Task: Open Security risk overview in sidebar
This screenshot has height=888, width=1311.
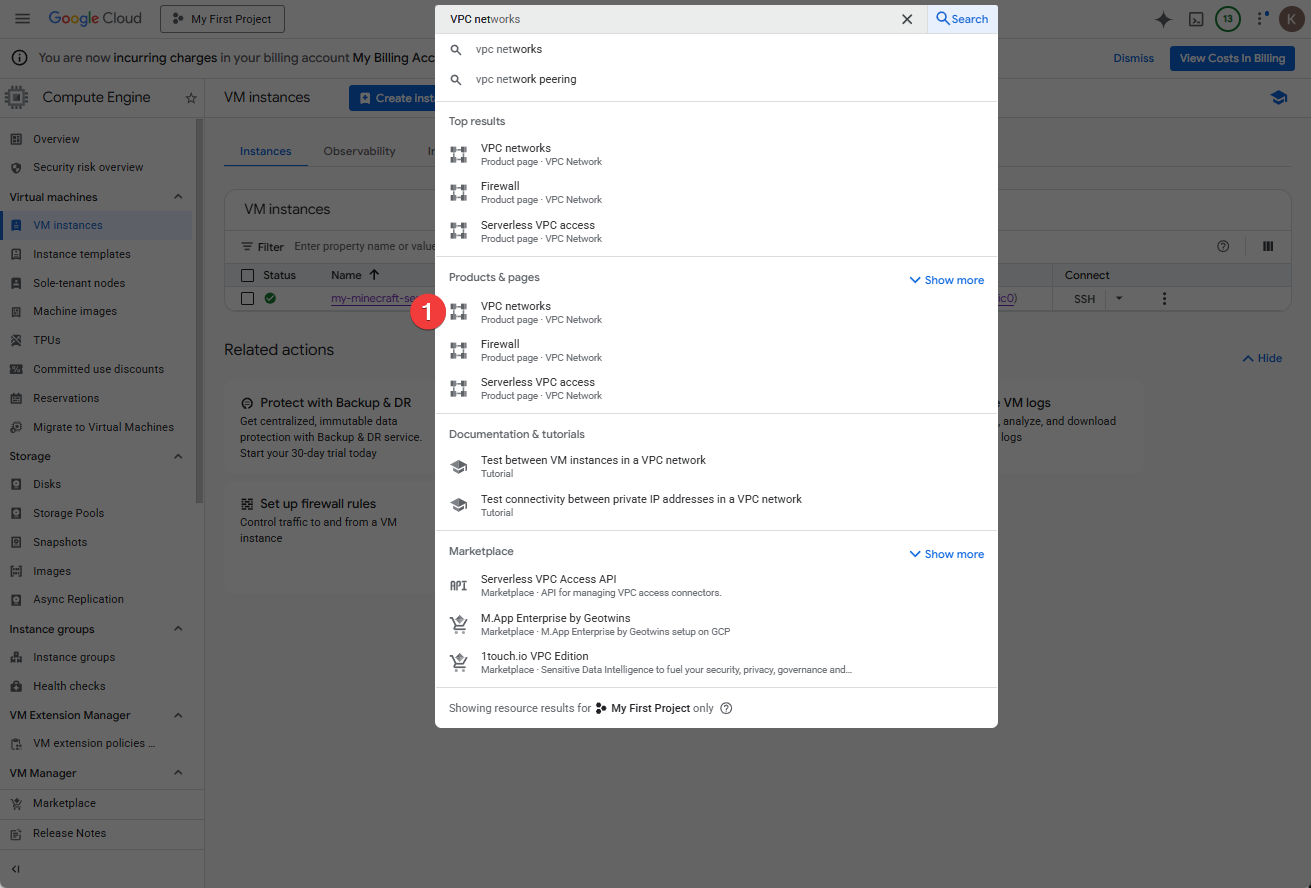Action: point(88,167)
